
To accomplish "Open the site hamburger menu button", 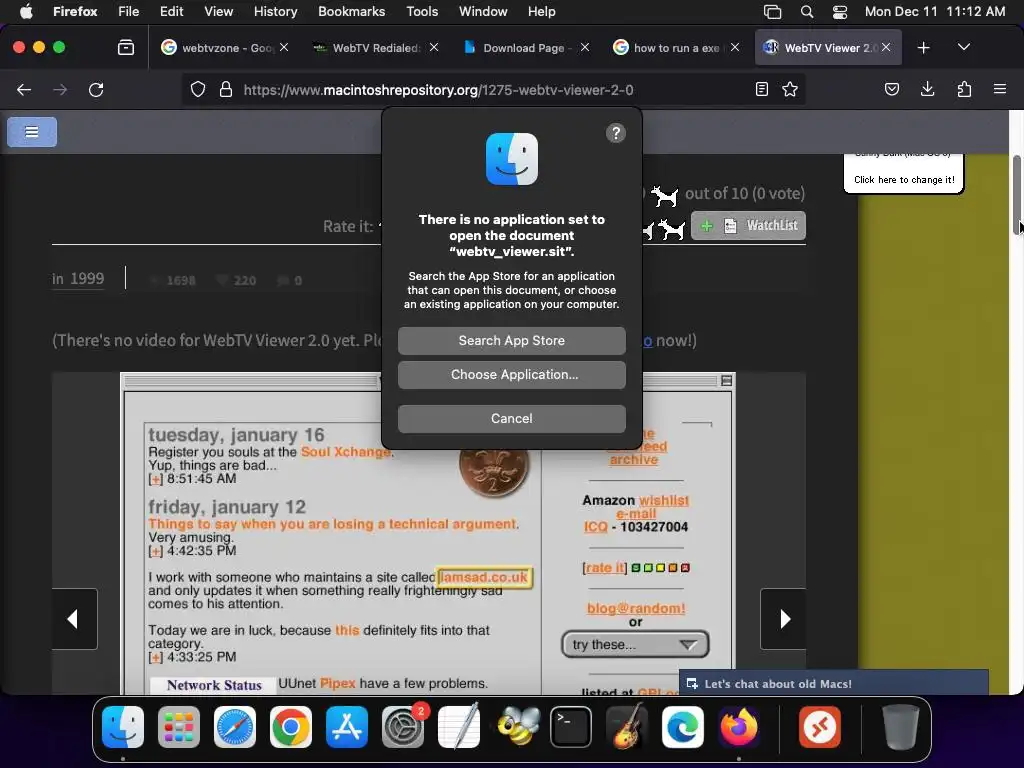I will tap(32, 132).
